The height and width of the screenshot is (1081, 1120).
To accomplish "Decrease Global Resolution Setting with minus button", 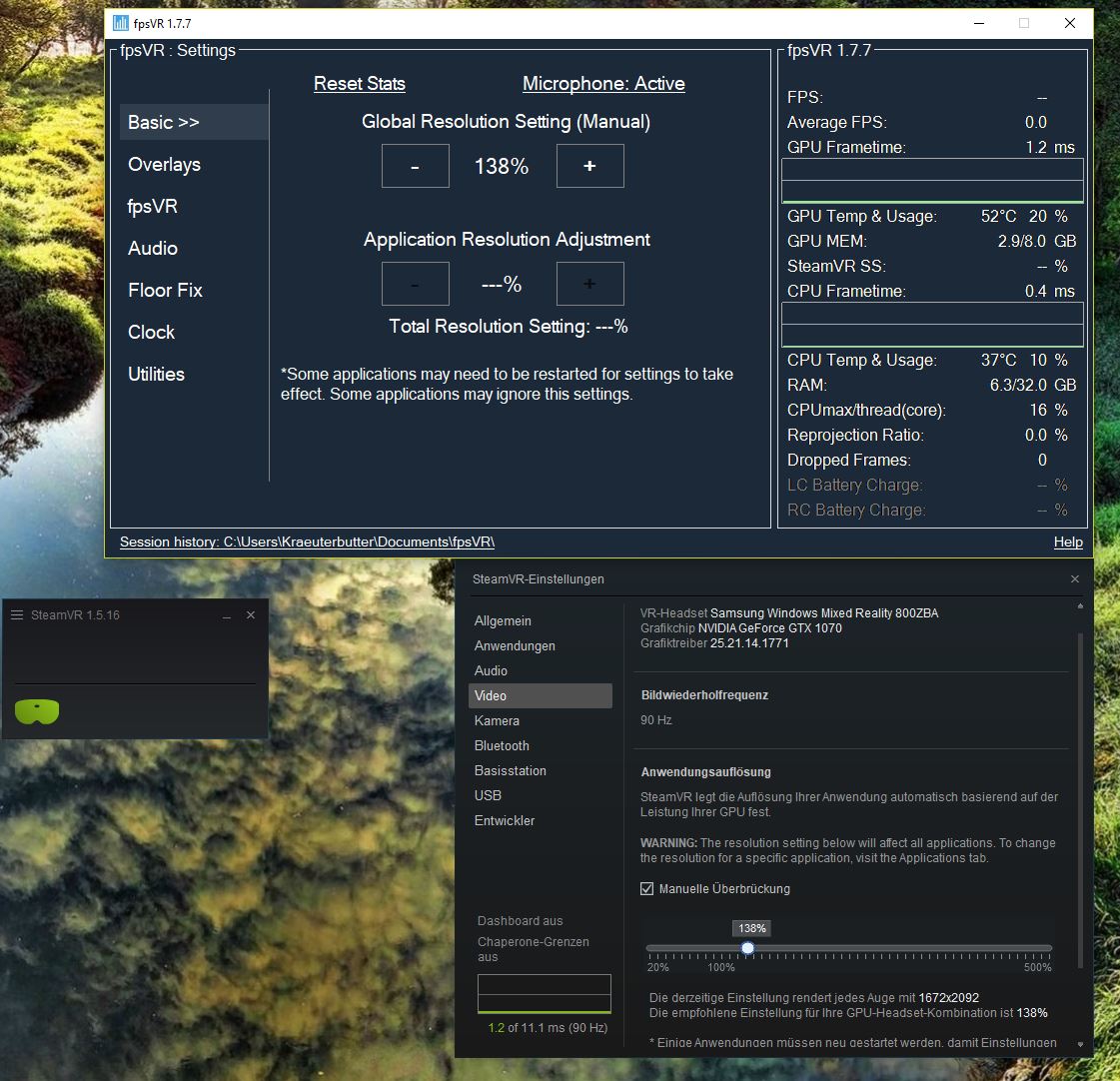I will click(x=415, y=166).
